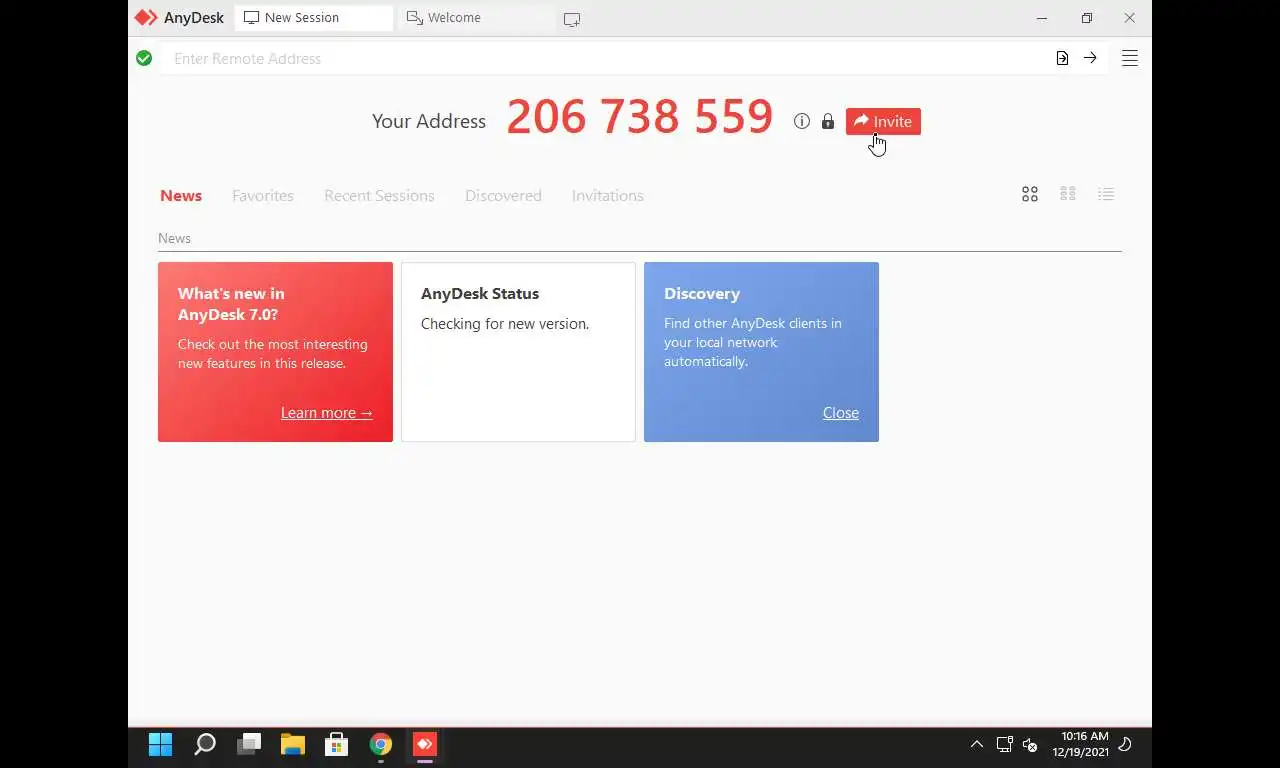
Task: Select the Favorites tab
Action: point(263,195)
